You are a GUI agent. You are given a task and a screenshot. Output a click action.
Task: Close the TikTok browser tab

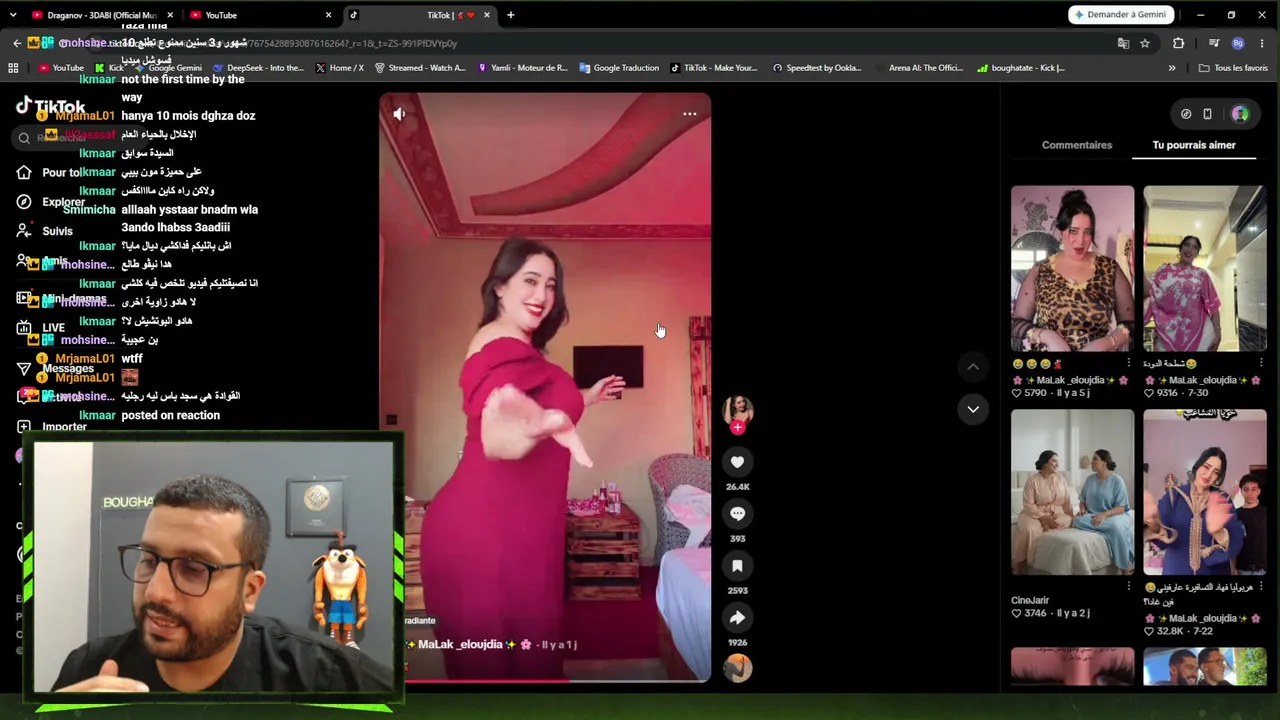(485, 15)
